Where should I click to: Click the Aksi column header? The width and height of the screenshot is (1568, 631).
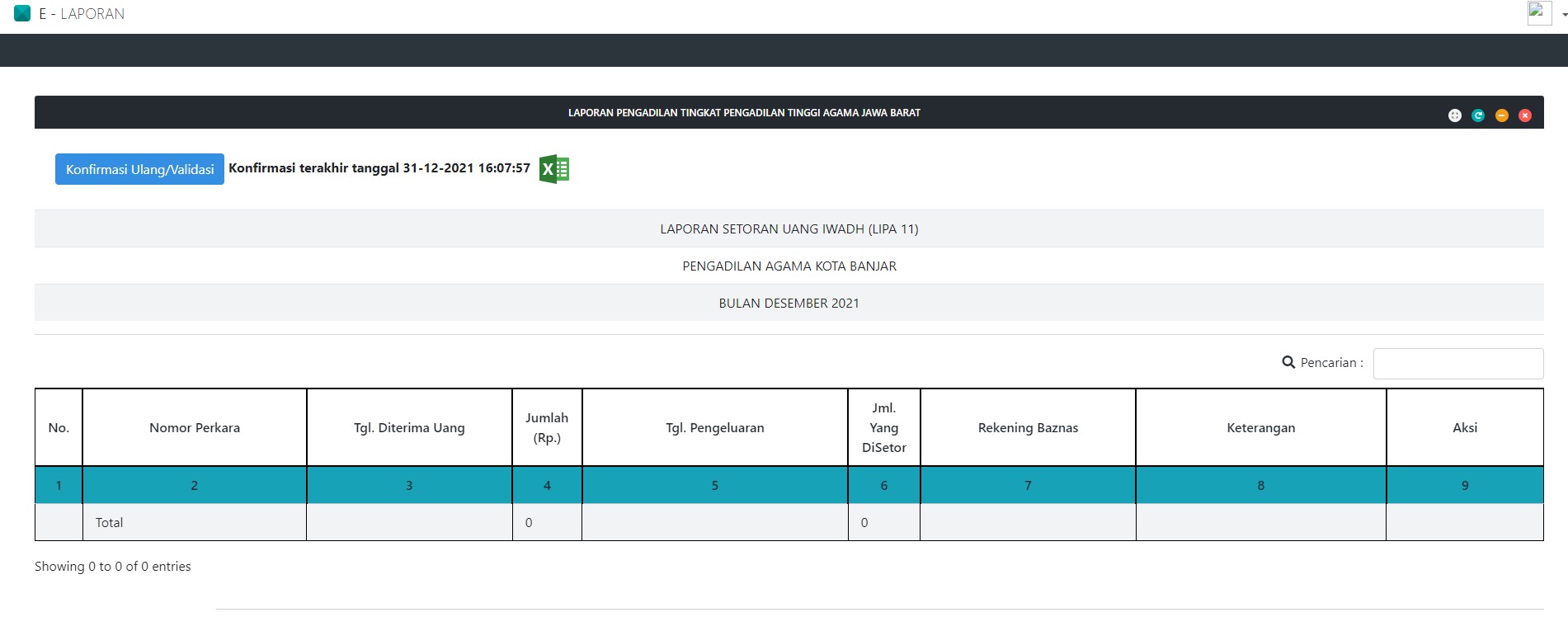click(1465, 427)
